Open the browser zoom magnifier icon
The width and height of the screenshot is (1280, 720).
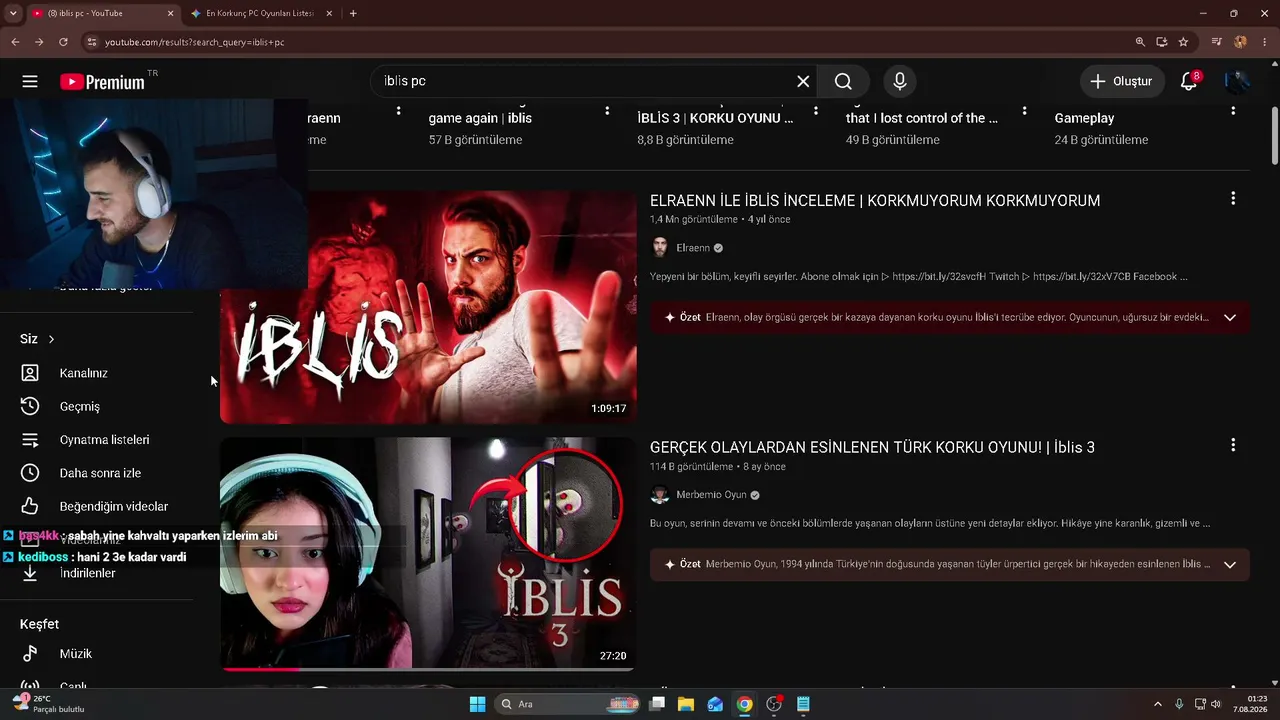(x=1140, y=42)
